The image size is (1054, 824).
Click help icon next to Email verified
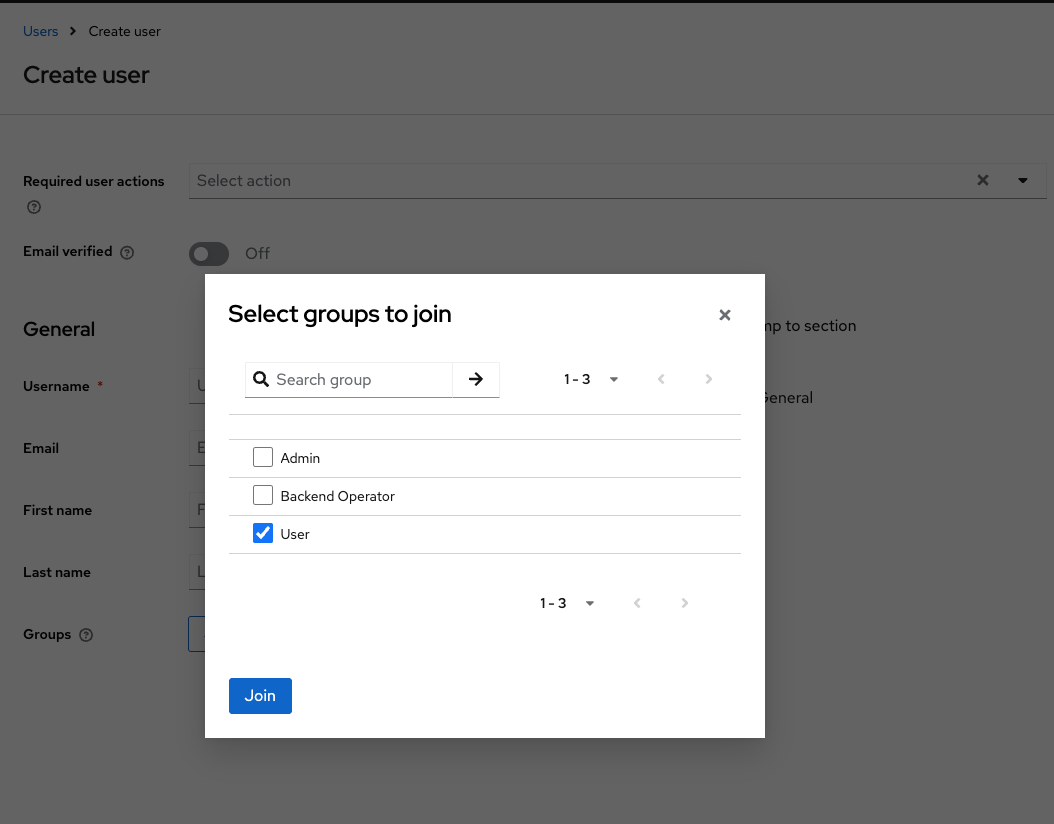[x=127, y=253]
